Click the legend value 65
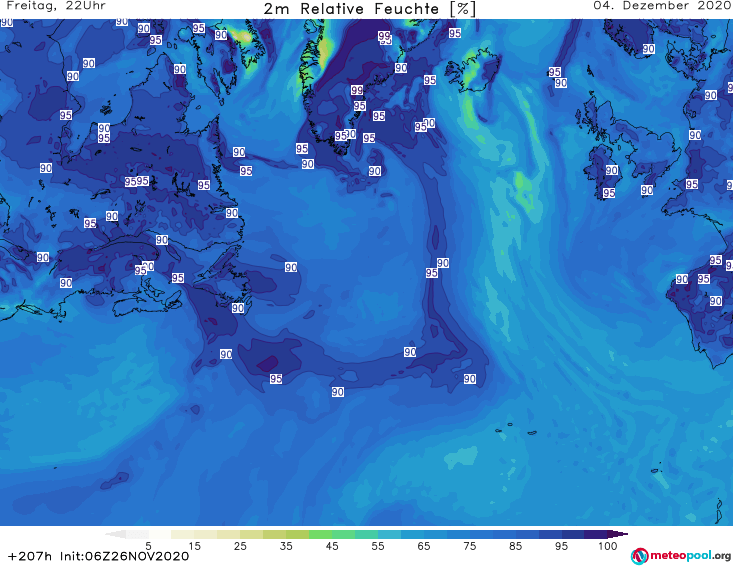The height and width of the screenshot is (566, 733). tap(424, 546)
